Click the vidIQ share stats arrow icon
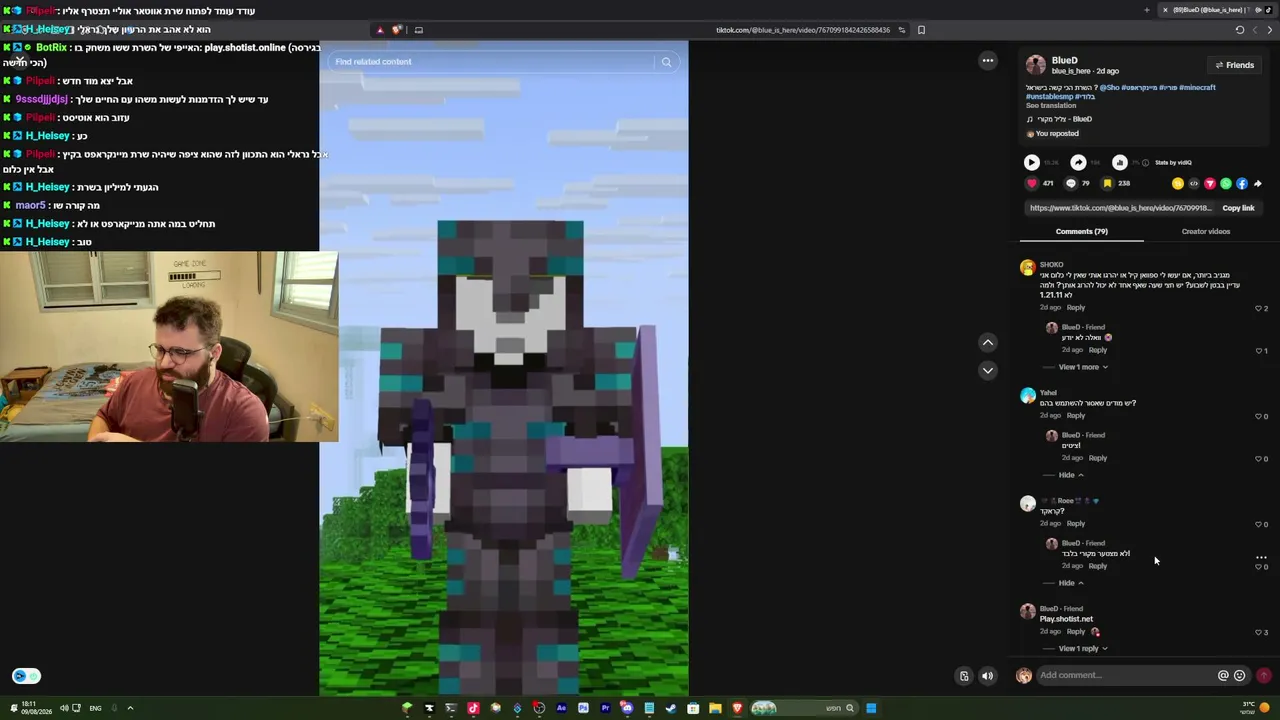 (x=1078, y=162)
